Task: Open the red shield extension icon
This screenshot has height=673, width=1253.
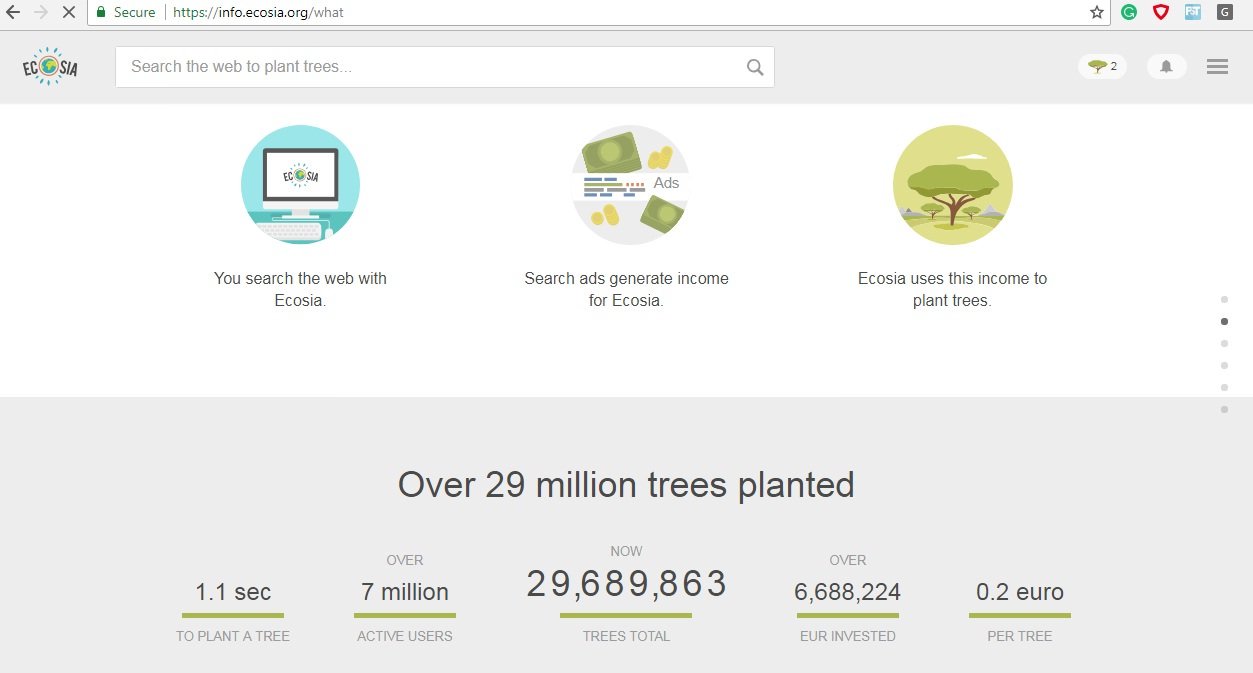Action: pyautogui.click(x=1161, y=13)
